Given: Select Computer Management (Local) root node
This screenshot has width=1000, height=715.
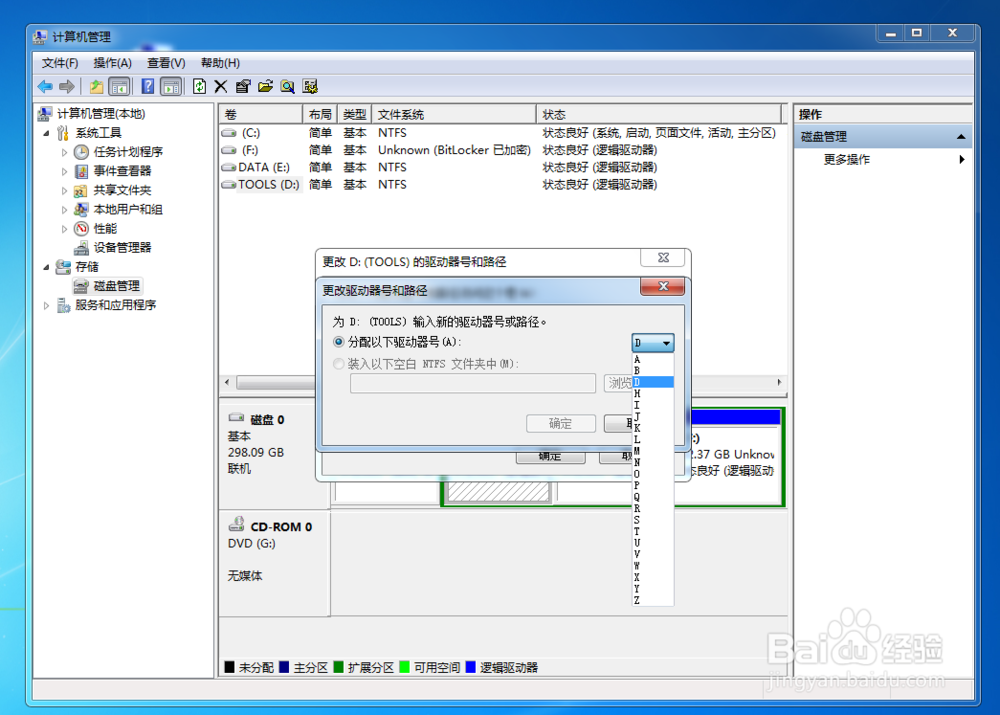Looking at the screenshot, I should 101,114.
